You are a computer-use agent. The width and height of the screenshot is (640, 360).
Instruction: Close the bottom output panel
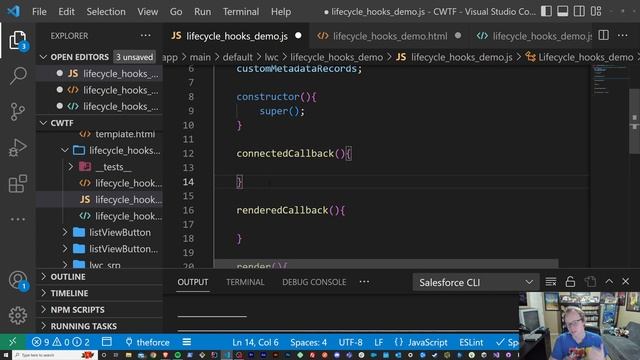pos(626,282)
